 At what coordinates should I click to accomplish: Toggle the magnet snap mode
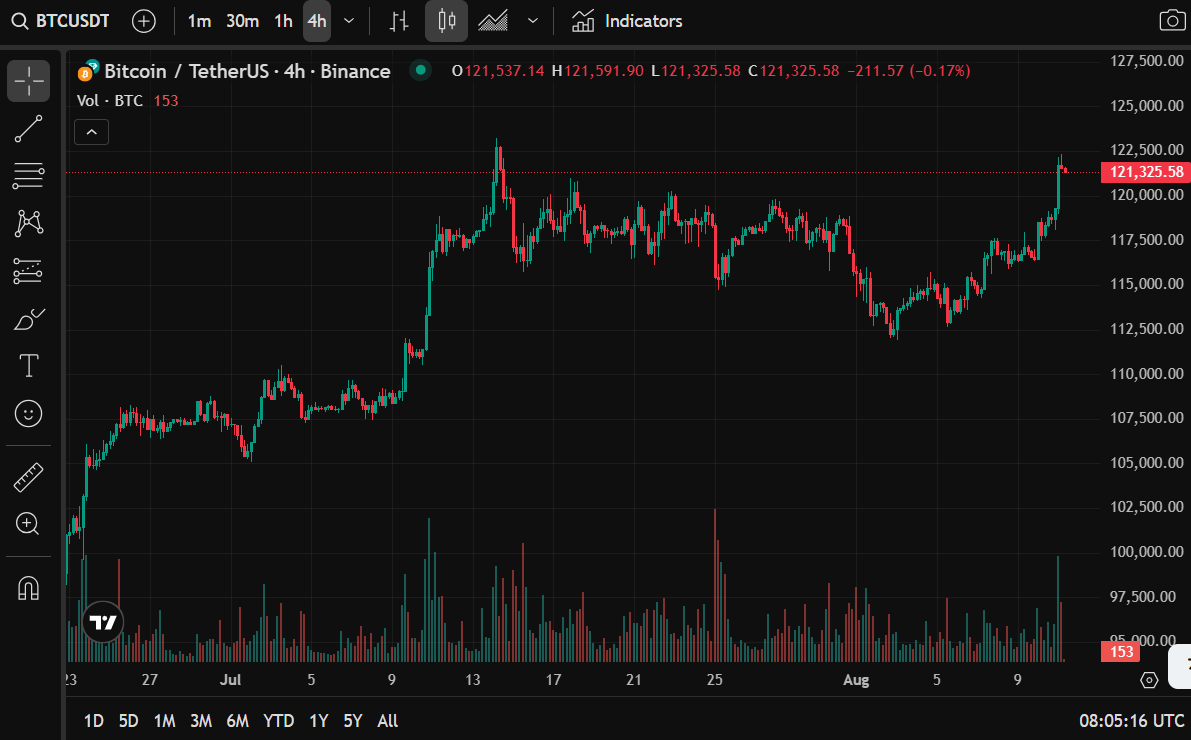click(29, 588)
